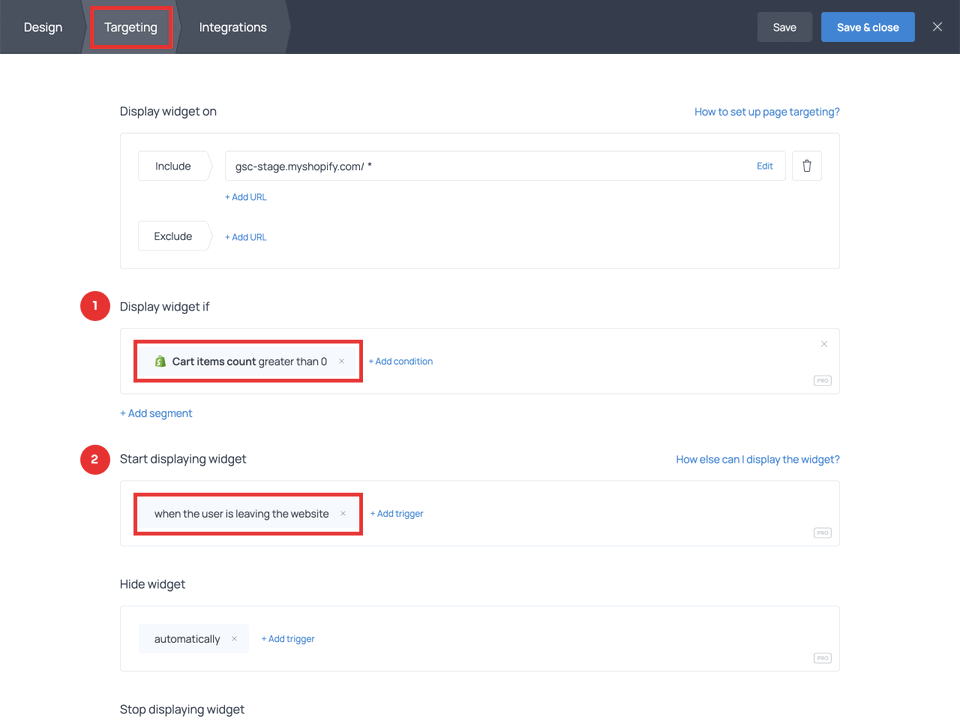This screenshot has width=960, height=720.
Task: Open "How to set up page targeting?" help link
Action: [766, 111]
